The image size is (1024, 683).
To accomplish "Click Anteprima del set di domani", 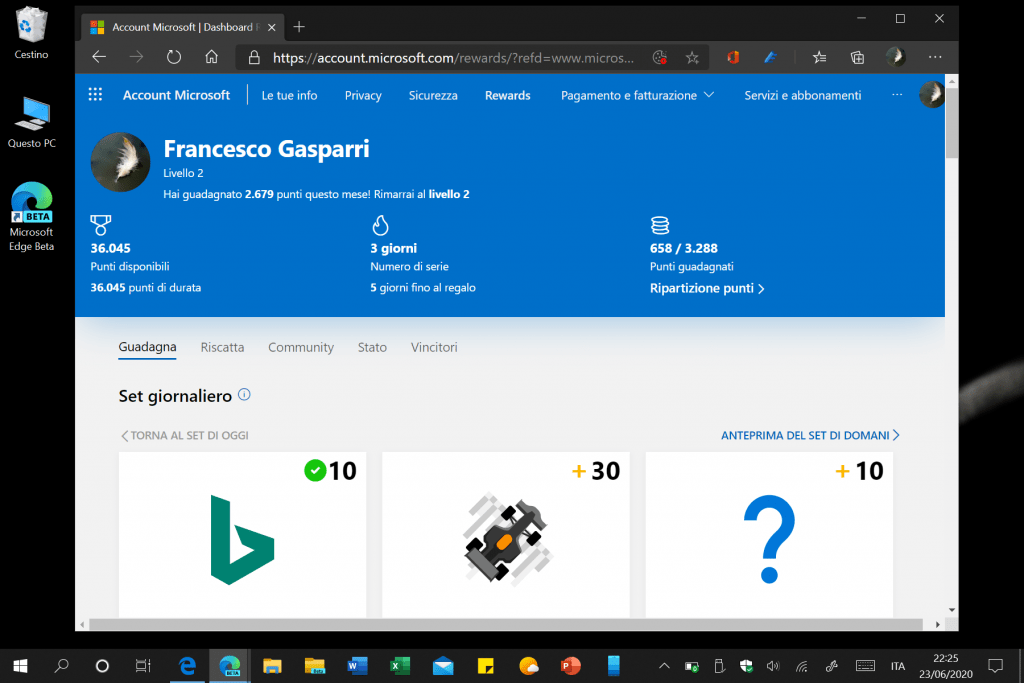I will [810, 436].
